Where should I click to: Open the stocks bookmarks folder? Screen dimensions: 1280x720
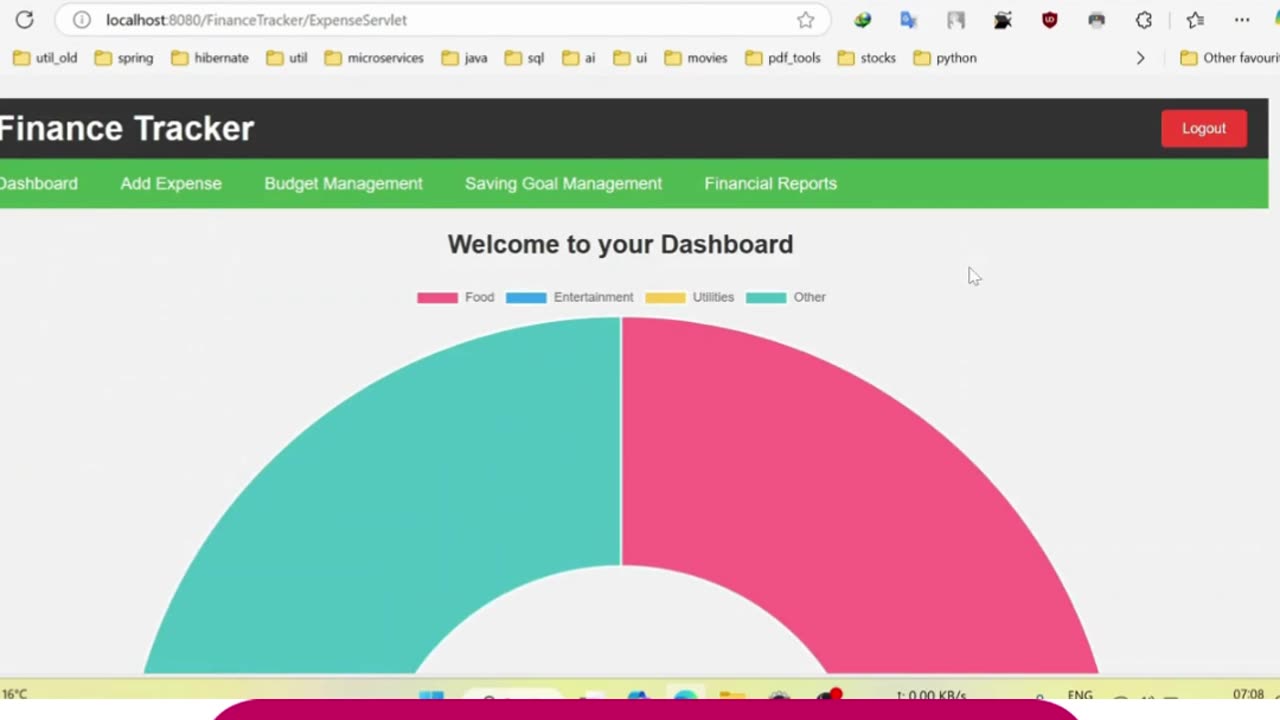coord(867,58)
